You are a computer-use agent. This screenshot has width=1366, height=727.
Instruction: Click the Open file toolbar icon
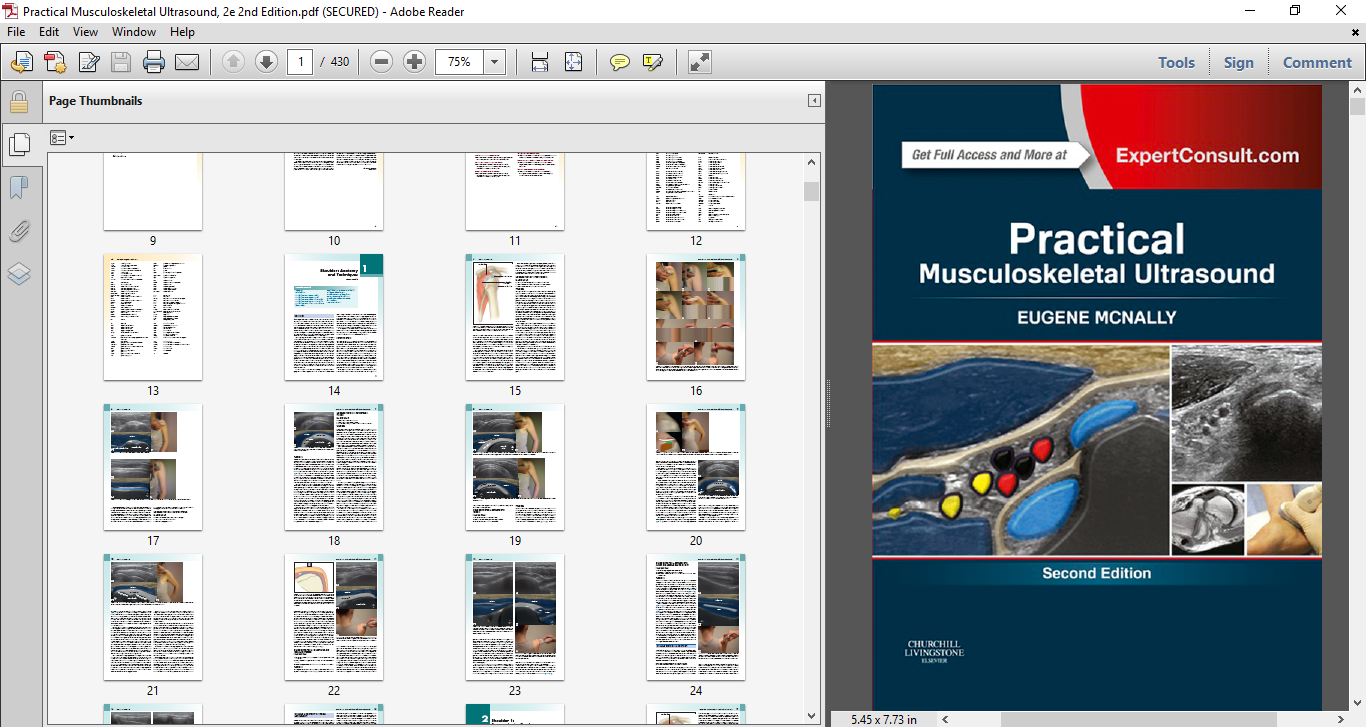point(21,62)
